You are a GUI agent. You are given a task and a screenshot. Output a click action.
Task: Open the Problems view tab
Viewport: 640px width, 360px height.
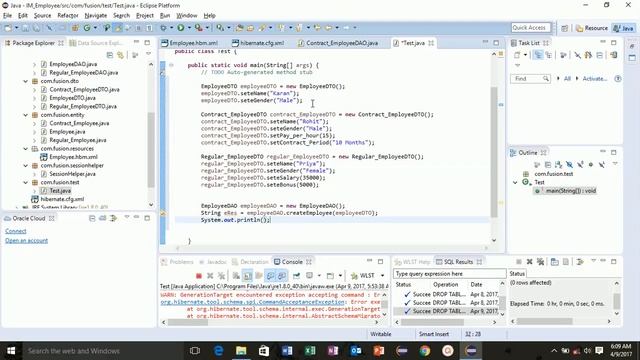(x=178, y=262)
